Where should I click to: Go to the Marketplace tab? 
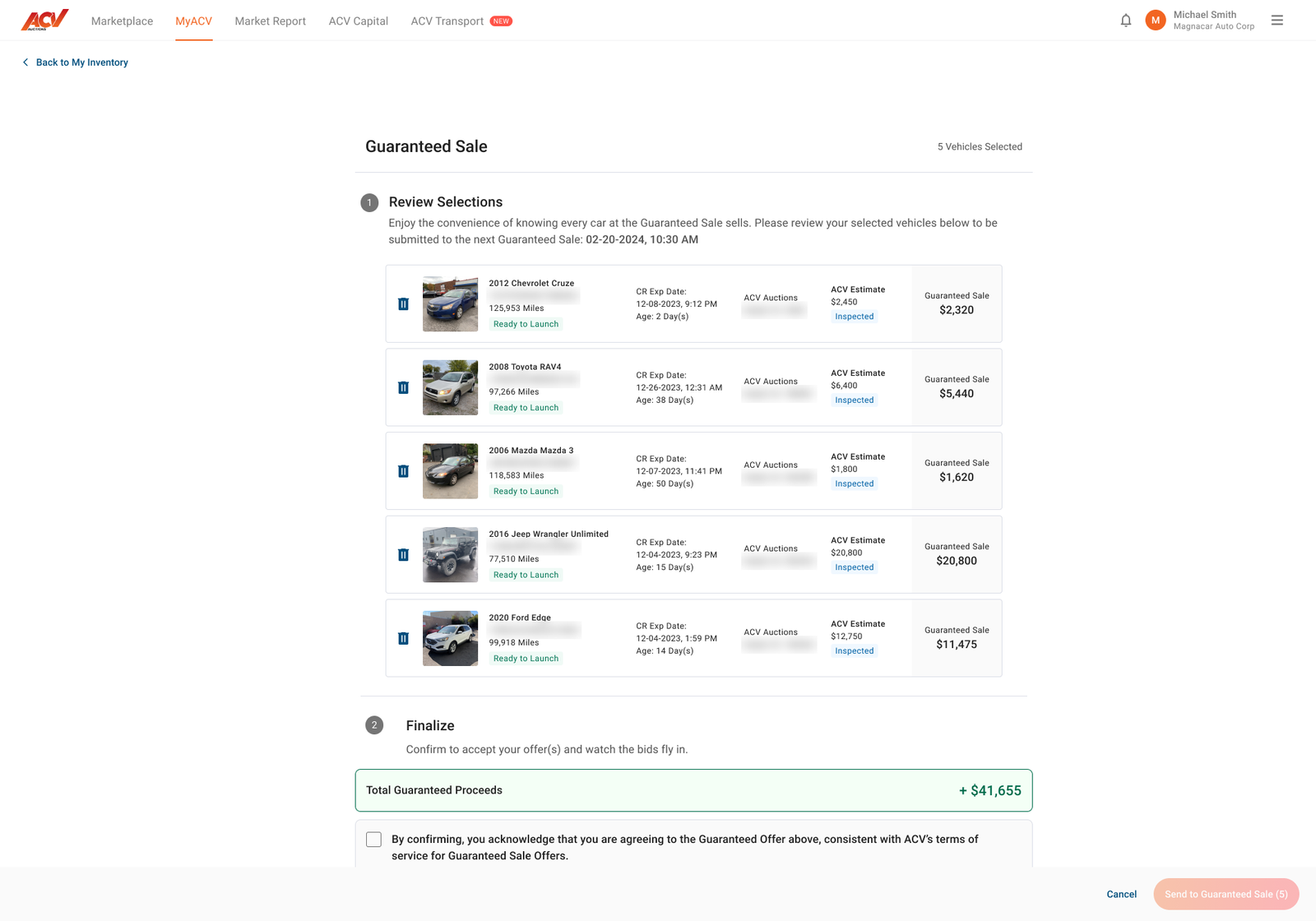tap(122, 21)
